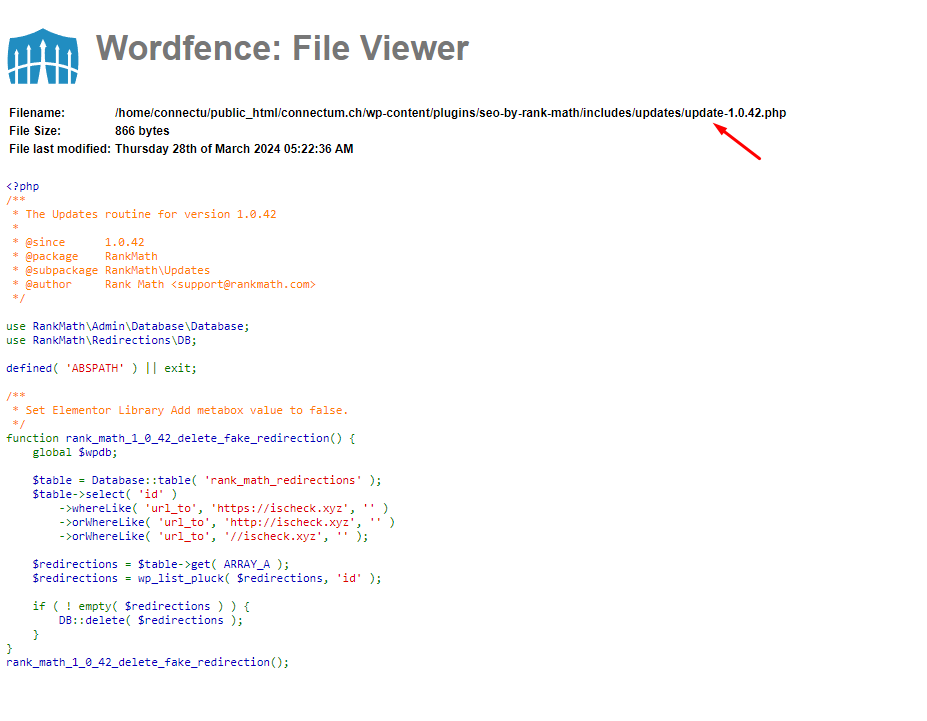Click 'use RankMath\Admin\Database\Database;' line
This screenshot has height=721, width=927.
tap(128, 326)
